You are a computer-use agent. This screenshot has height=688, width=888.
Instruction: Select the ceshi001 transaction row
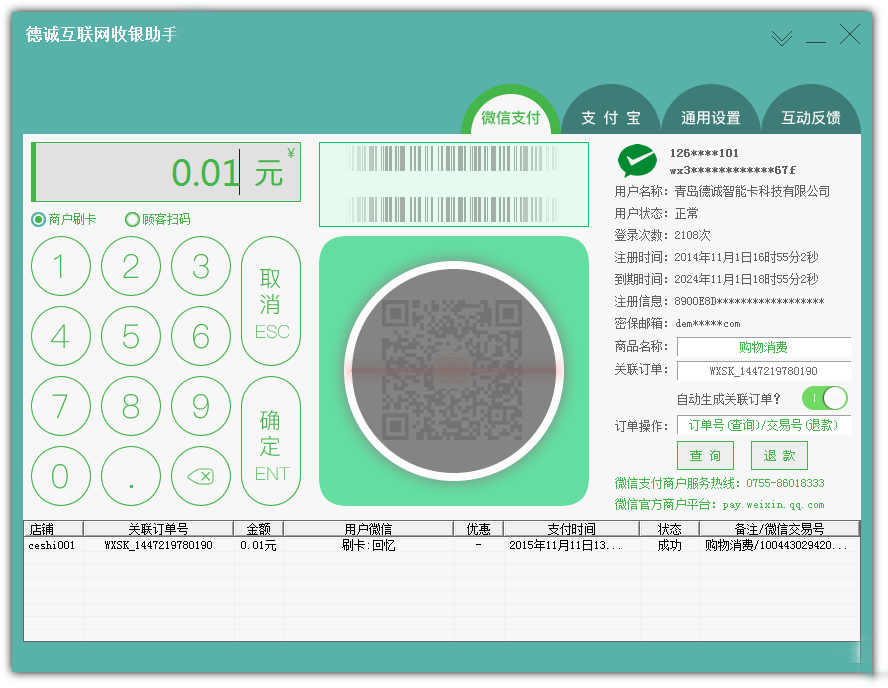[x=440, y=546]
